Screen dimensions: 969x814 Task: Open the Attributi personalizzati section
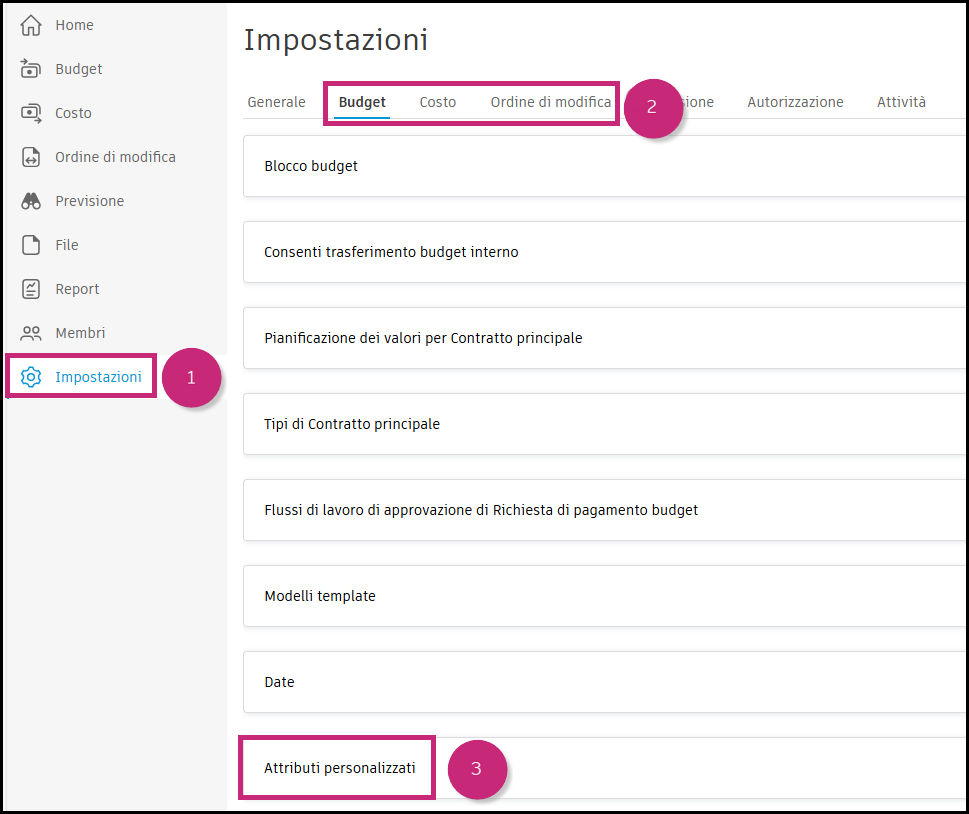point(336,767)
